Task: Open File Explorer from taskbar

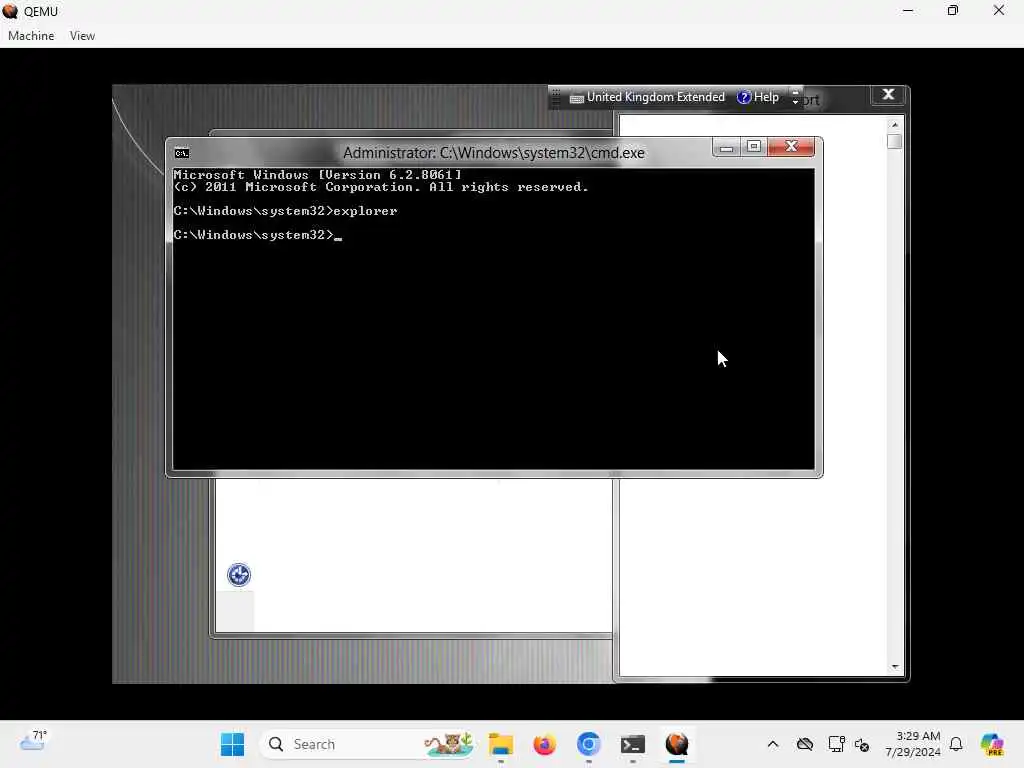Action: [501, 744]
